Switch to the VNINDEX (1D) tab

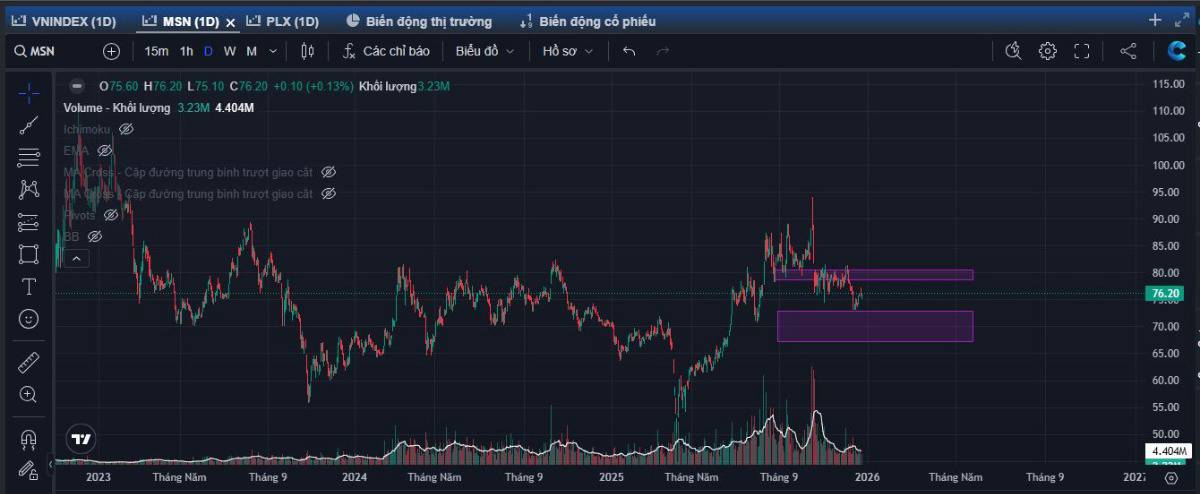pyautogui.click(x=66, y=21)
